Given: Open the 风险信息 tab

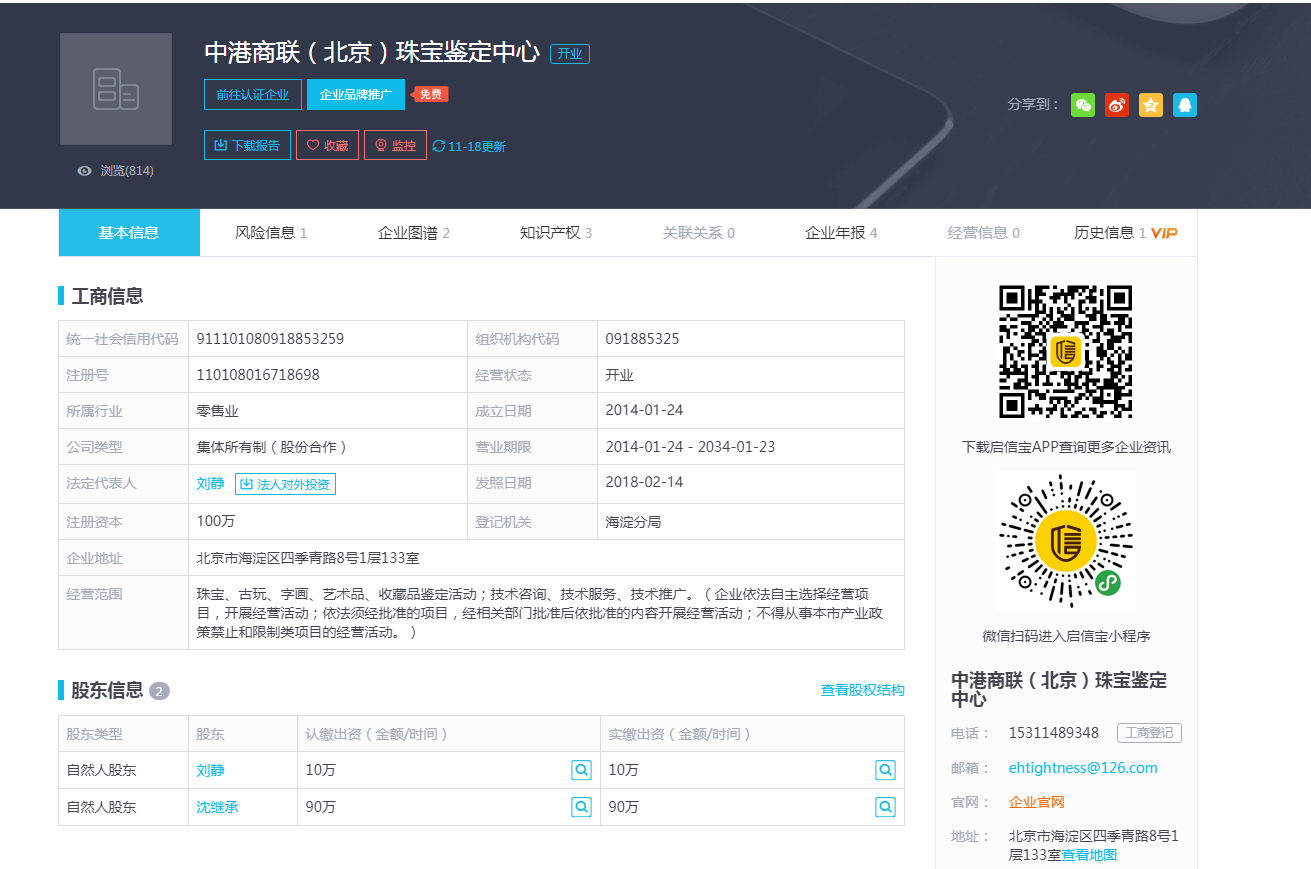Looking at the screenshot, I should pyautogui.click(x=271, y=232).
